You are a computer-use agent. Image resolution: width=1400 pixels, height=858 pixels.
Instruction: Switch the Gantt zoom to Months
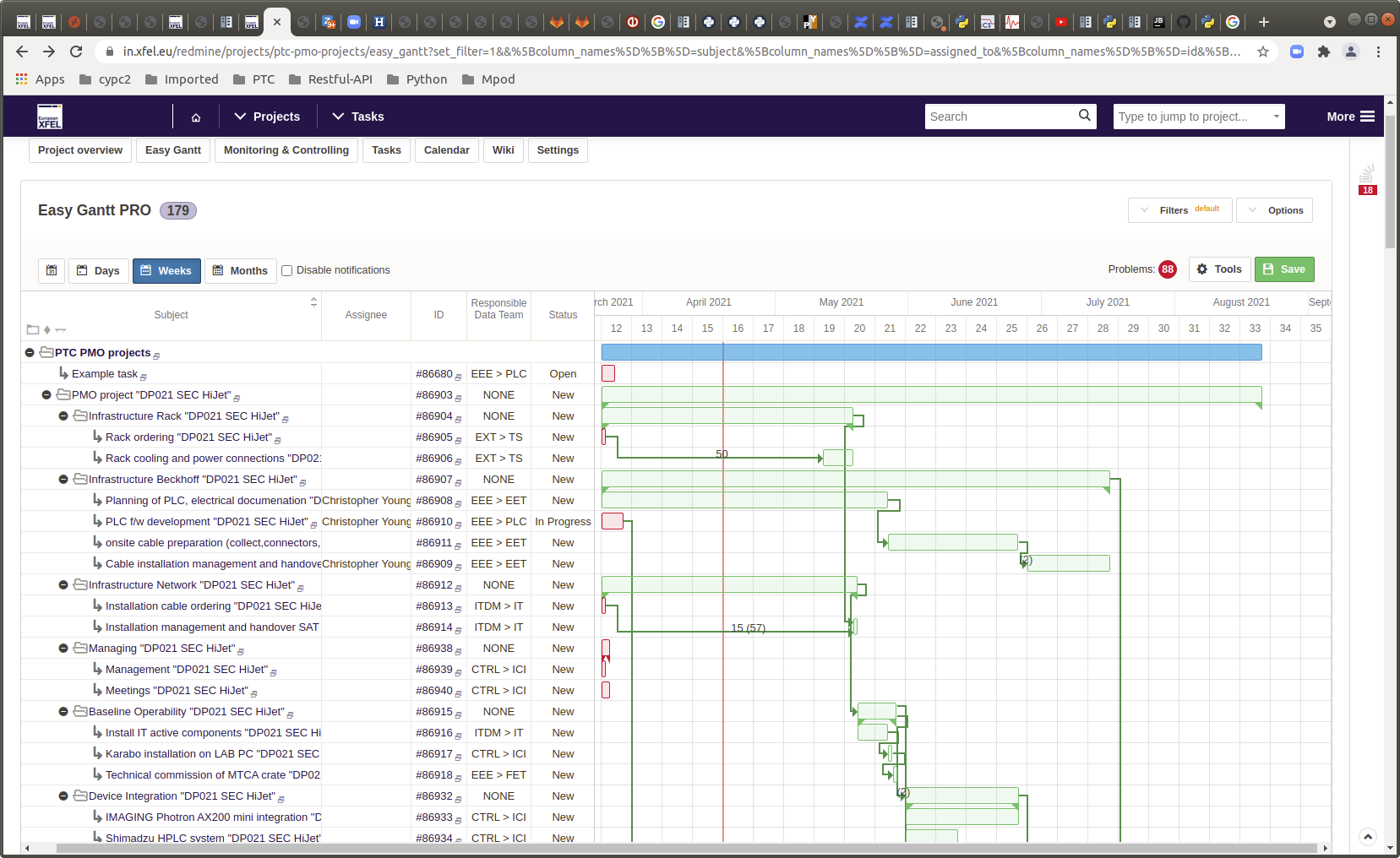click(240, 270)
